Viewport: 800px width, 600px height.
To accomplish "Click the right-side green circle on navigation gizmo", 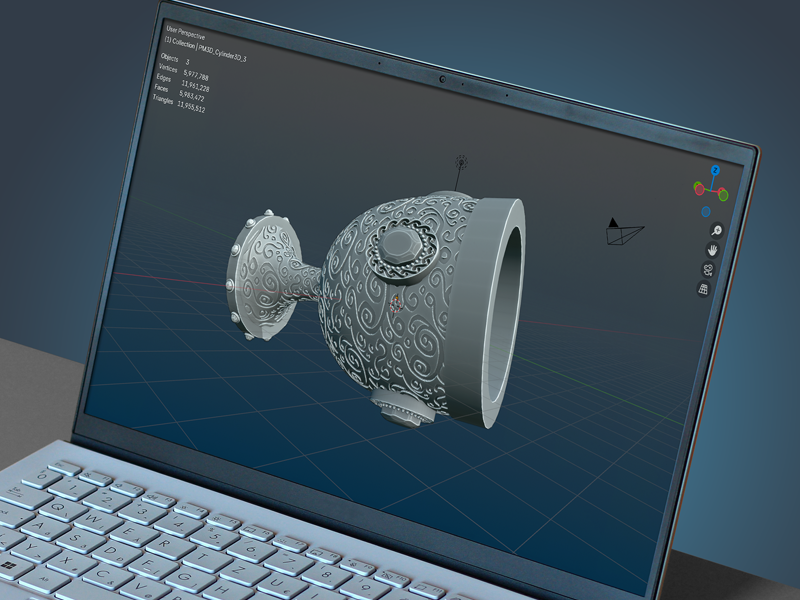I will 723,195.
